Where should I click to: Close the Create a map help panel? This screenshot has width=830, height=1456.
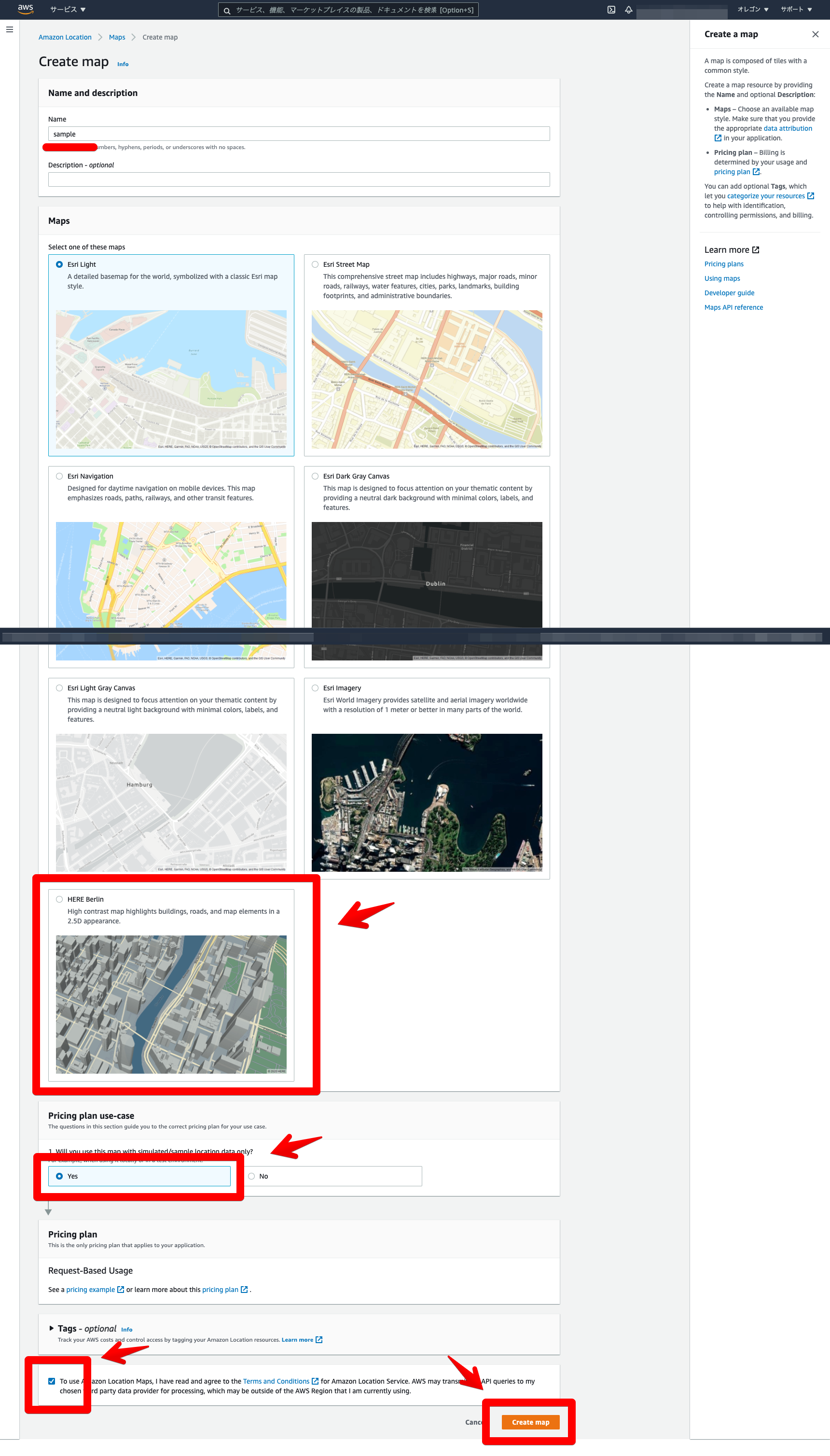815,34
